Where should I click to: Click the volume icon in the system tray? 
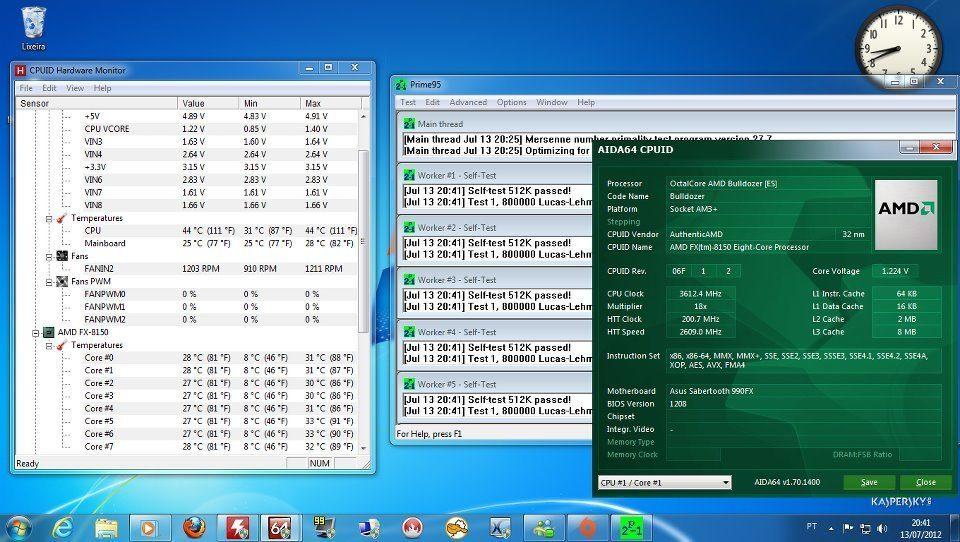[882, 526]
